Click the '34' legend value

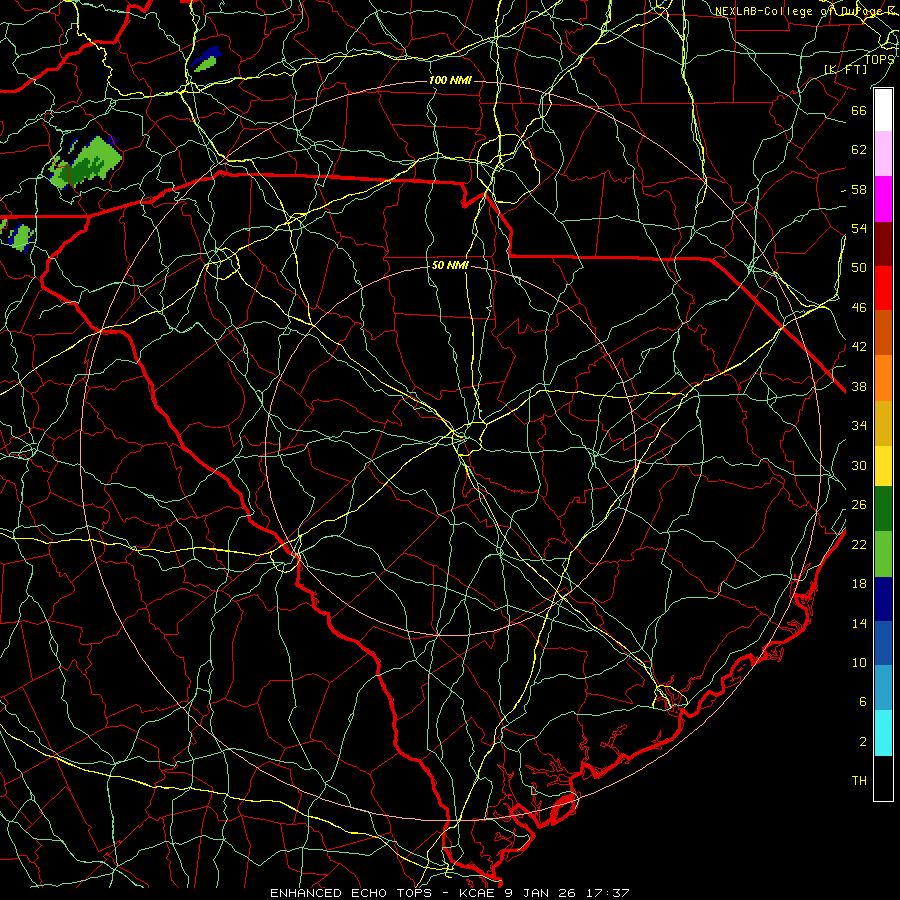[859, 426]
